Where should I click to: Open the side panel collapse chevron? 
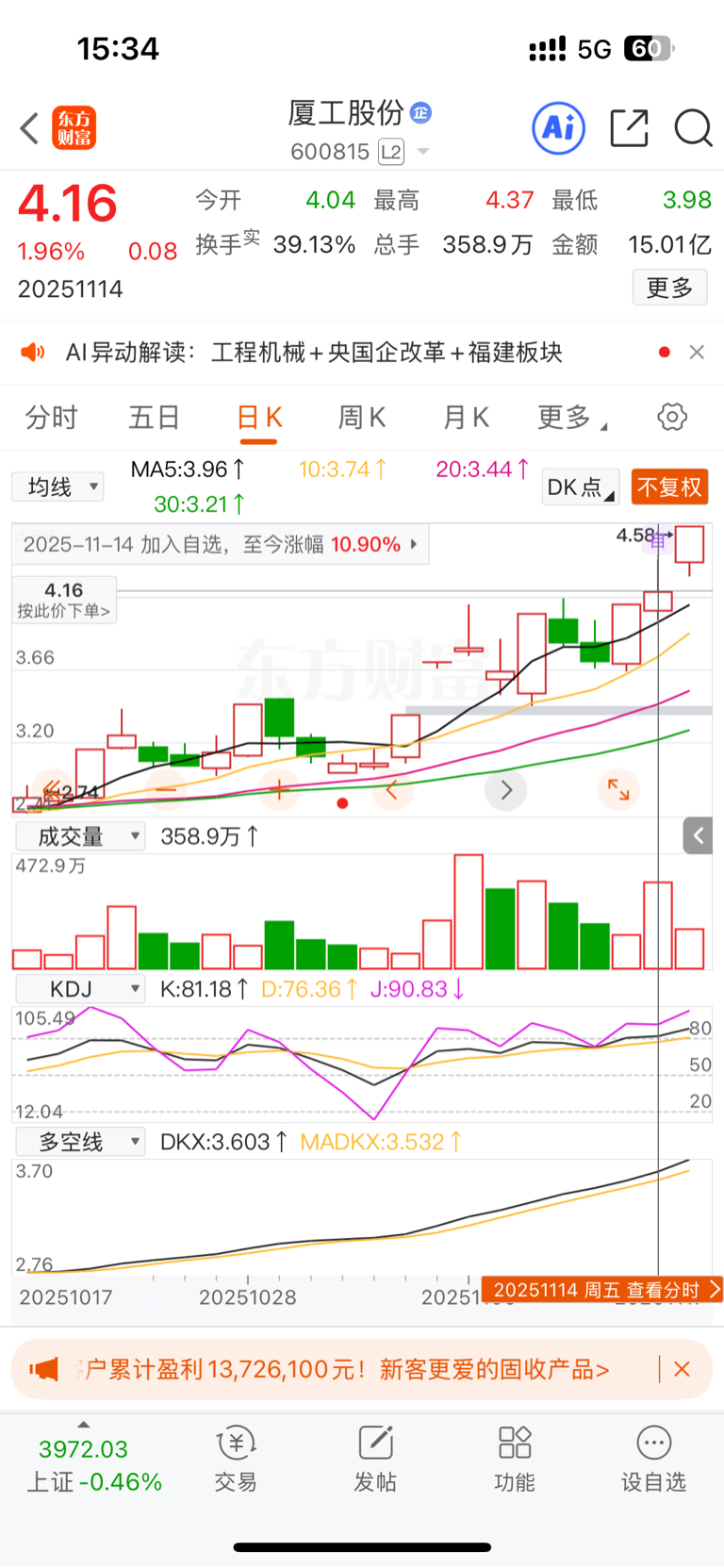pos(698,835)
